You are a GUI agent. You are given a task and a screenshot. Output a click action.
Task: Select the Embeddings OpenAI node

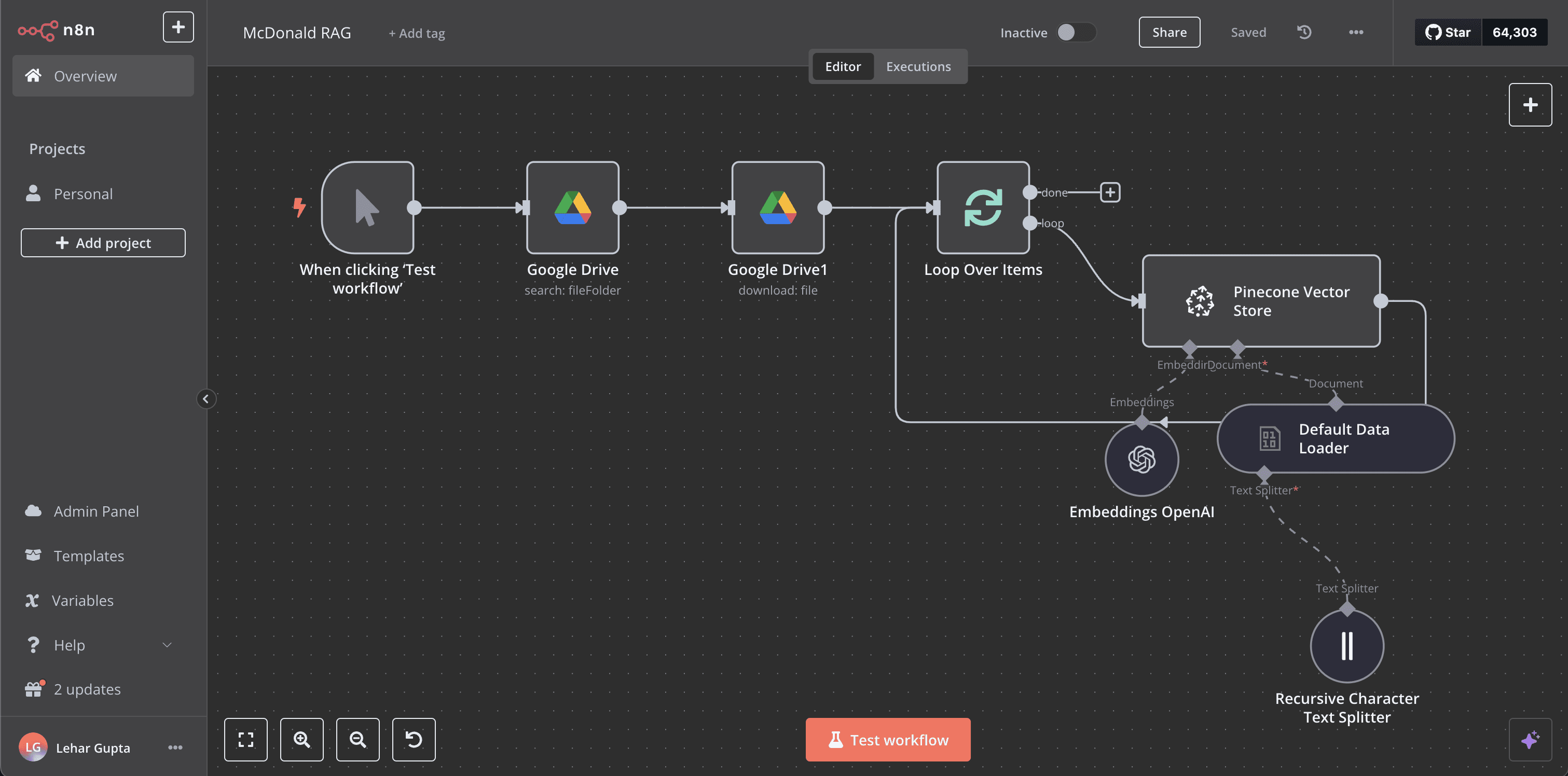click(1142, 460)
